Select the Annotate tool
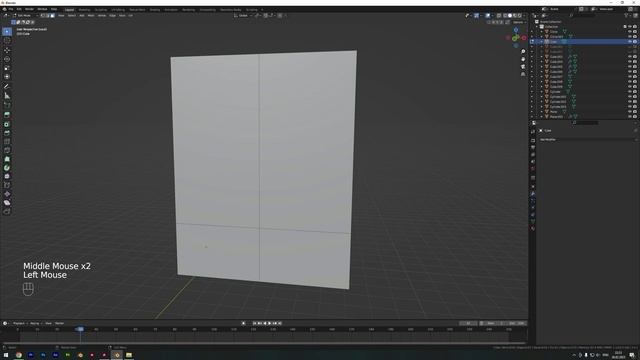Screen dimensions: 640x360 pos(7,87)
